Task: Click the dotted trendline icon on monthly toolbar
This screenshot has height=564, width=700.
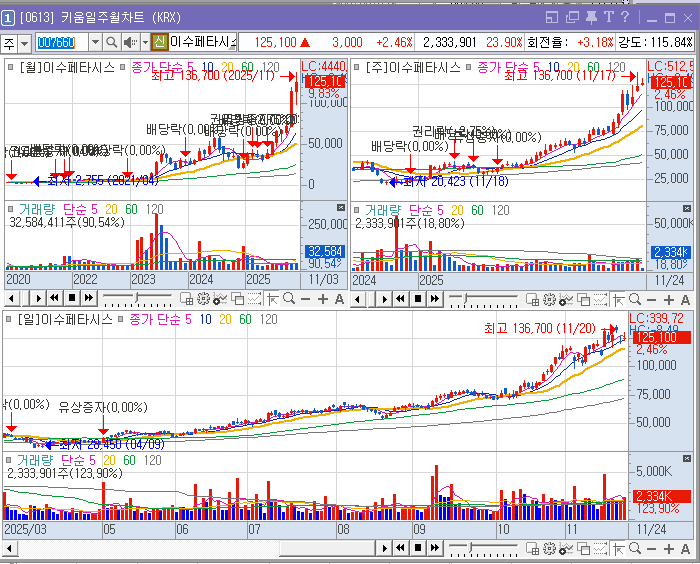Action: point(254,299)
